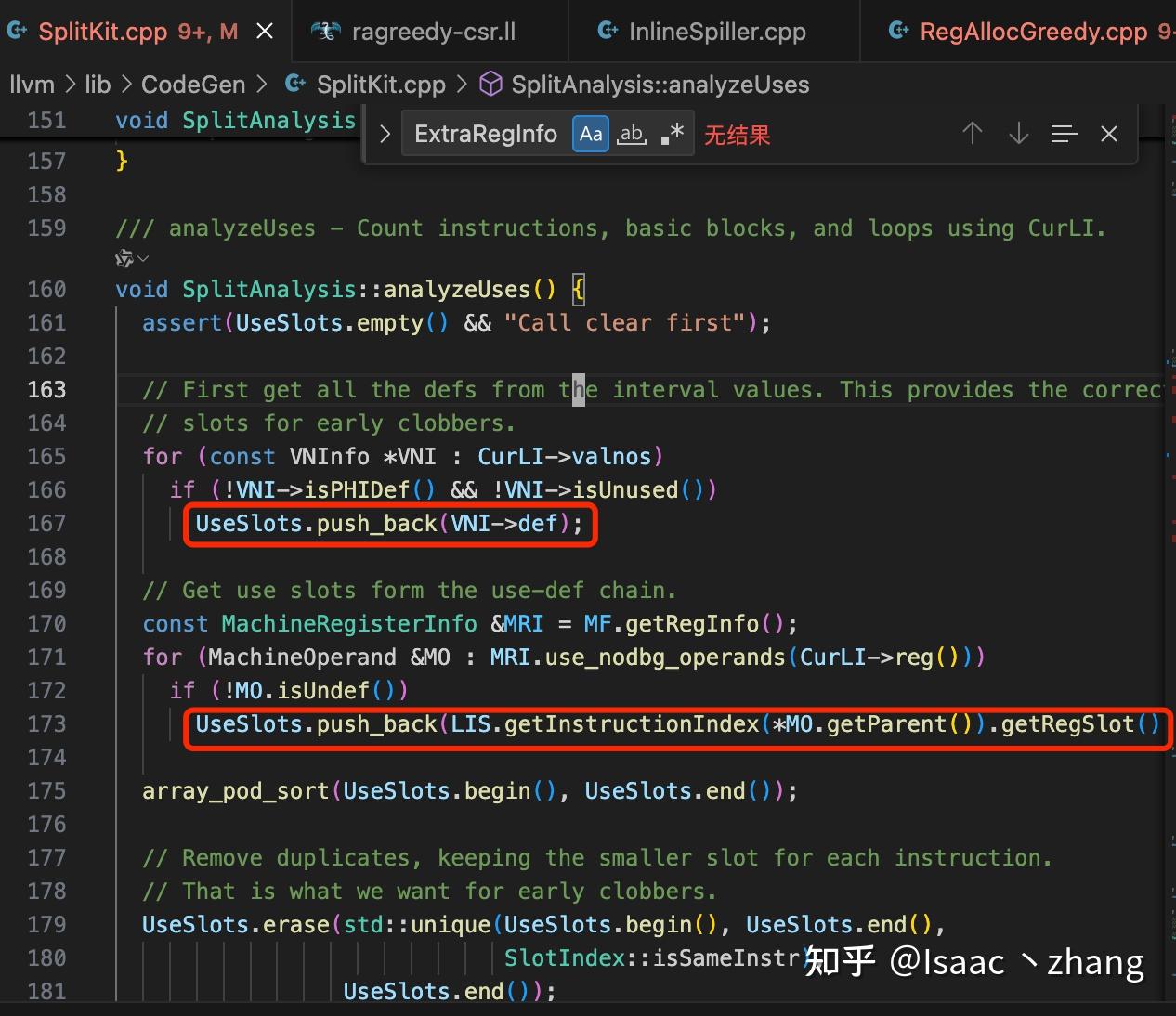This screenshot has width=1176, height=1016.
Task: Click the file icon on ragreedy-csr.ll tab
Action: click(325, 31)
